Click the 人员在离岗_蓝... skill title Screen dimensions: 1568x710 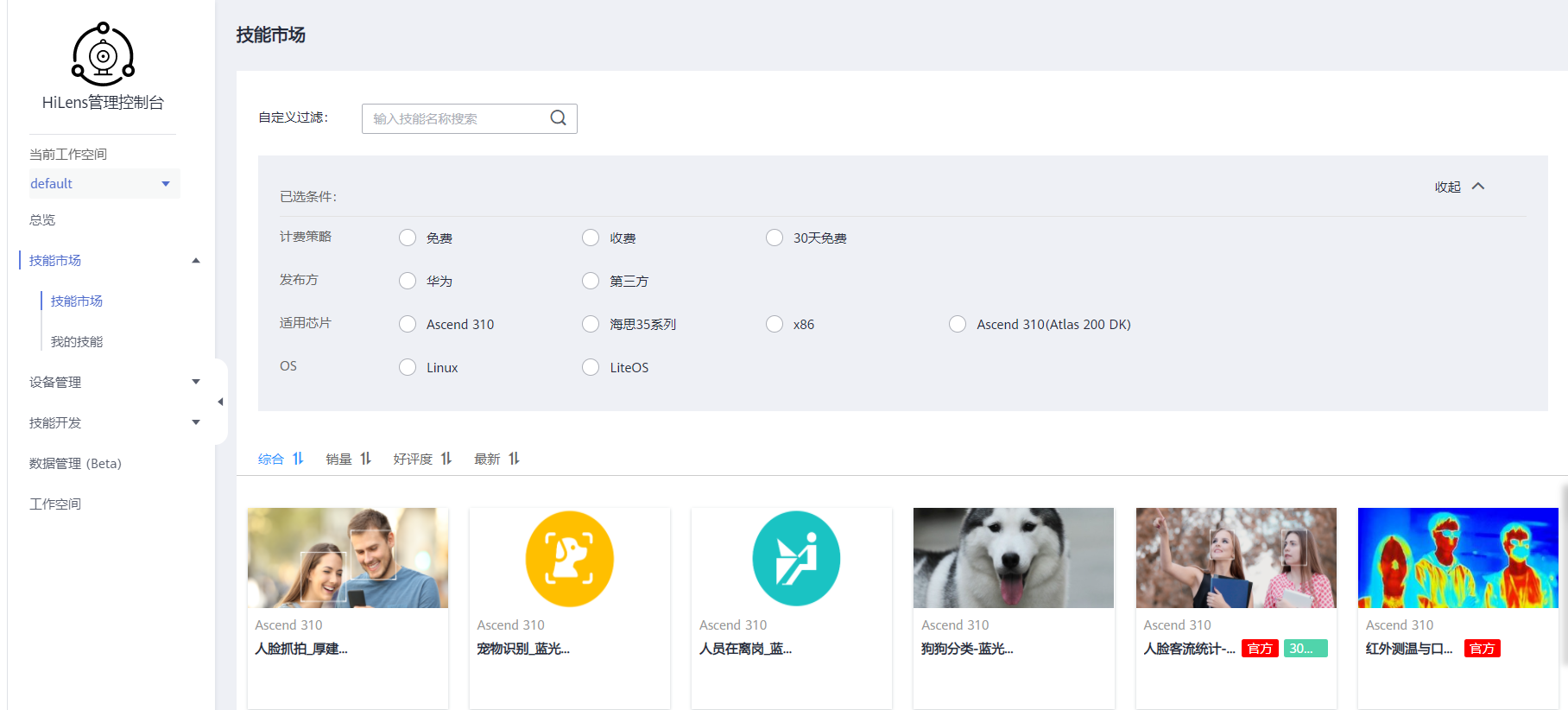click(745, 649)
